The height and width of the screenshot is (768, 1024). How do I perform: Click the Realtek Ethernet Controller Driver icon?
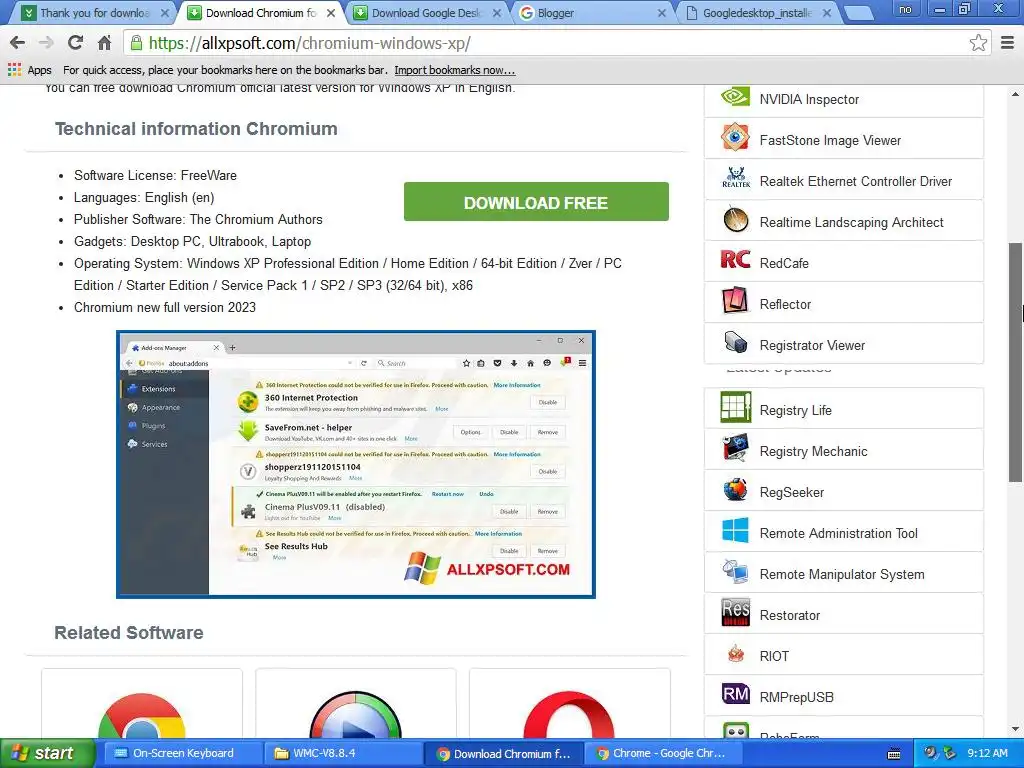[735, 178]
